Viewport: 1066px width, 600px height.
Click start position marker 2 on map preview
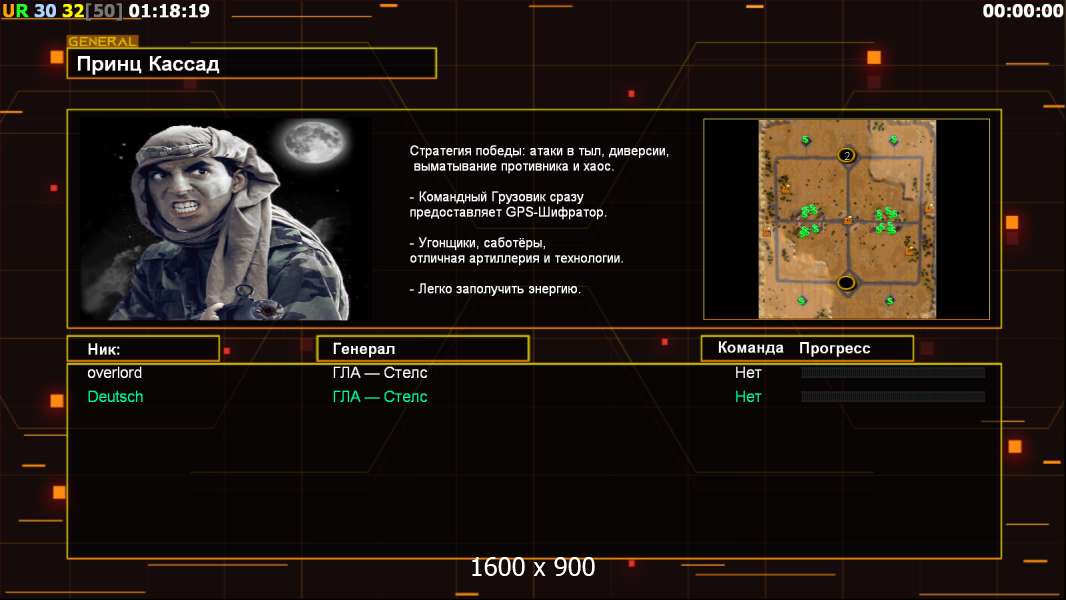tap(846, 156)
